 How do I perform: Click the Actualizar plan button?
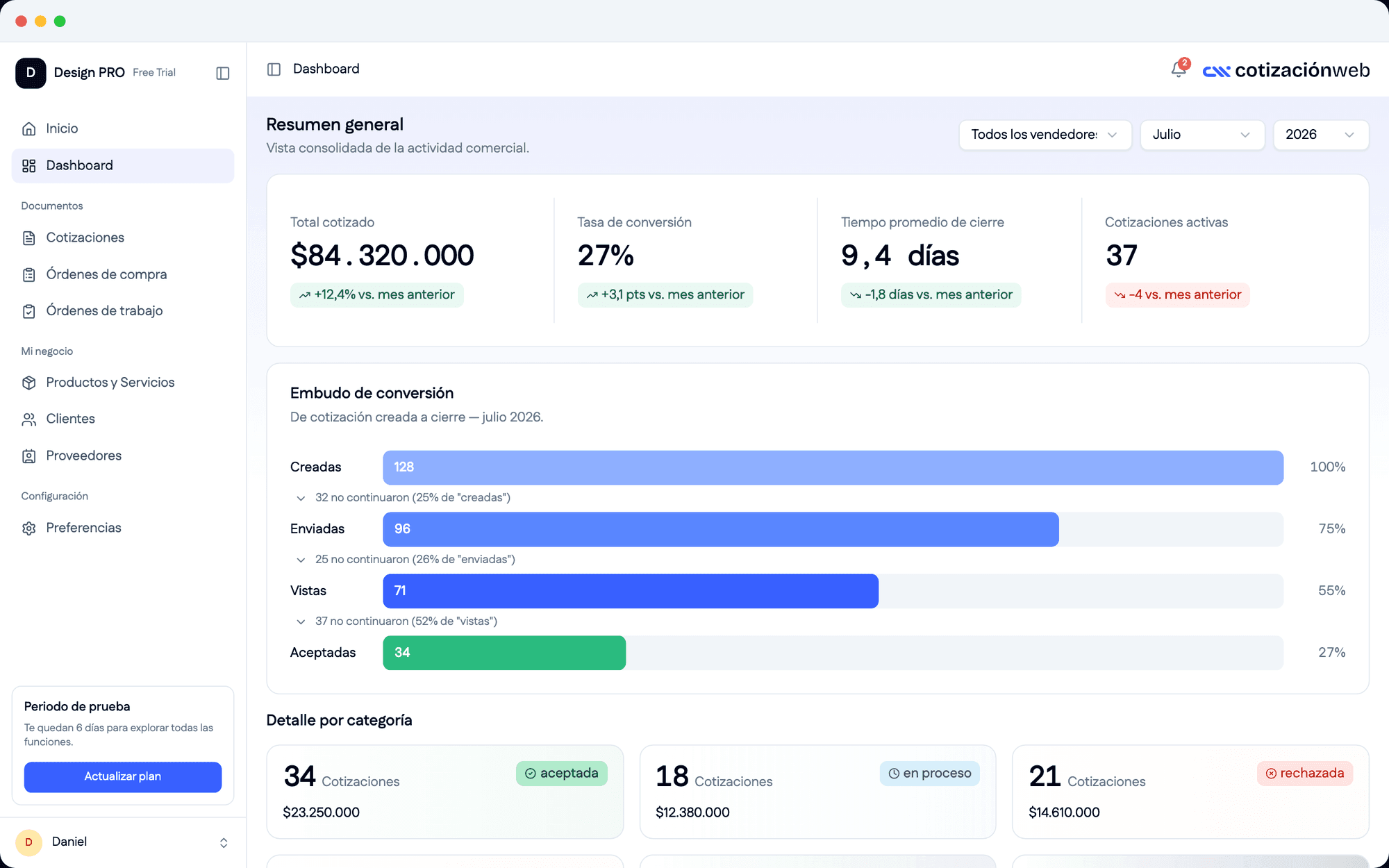123,777
